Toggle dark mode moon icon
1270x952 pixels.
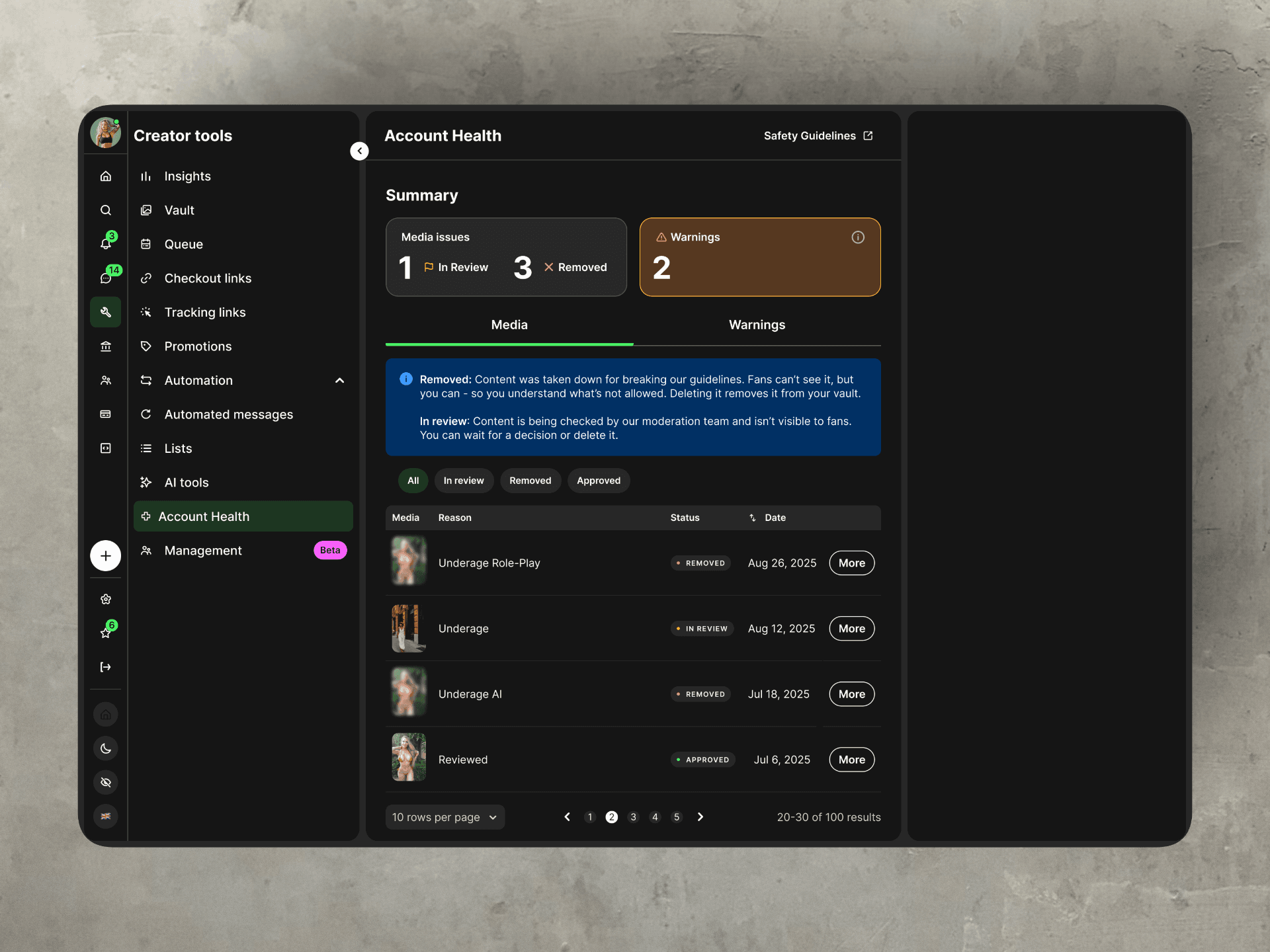(106, 748)
